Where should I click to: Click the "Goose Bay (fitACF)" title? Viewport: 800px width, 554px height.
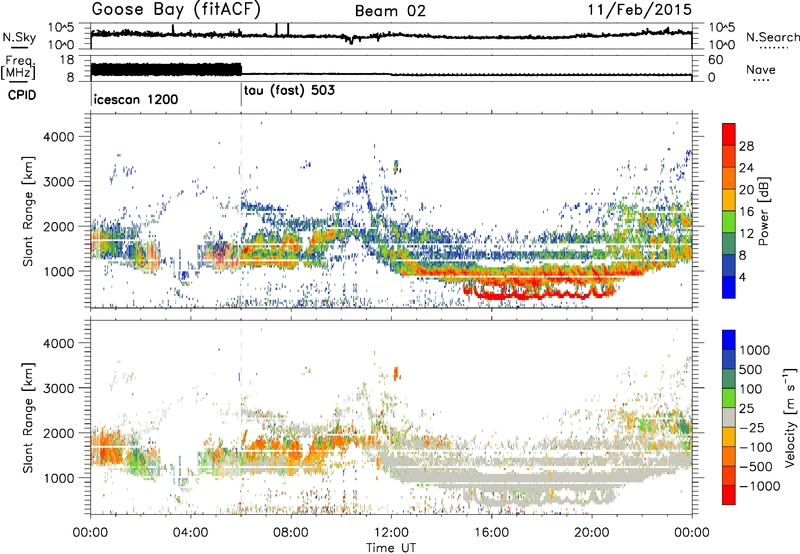tap(176, 10)
